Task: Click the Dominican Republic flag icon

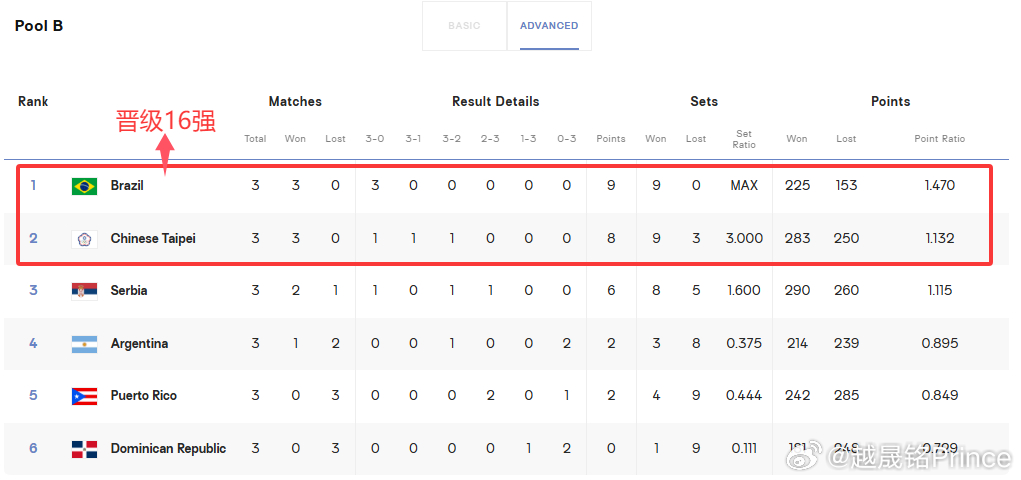Action: coord(84,449)
